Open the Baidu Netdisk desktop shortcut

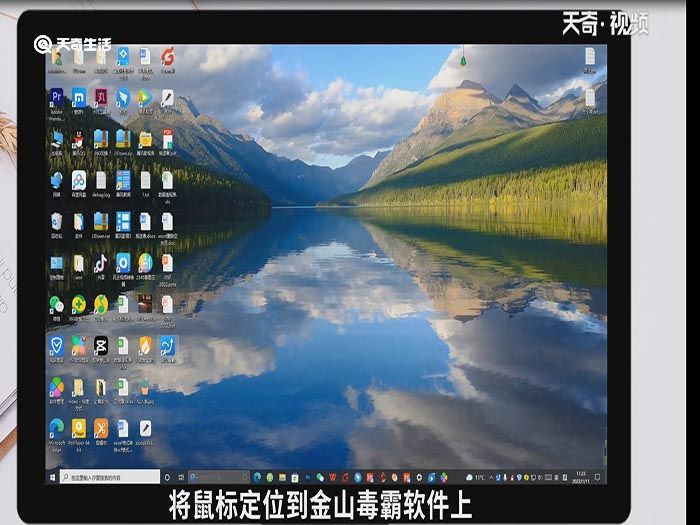[x=79, y=180]
